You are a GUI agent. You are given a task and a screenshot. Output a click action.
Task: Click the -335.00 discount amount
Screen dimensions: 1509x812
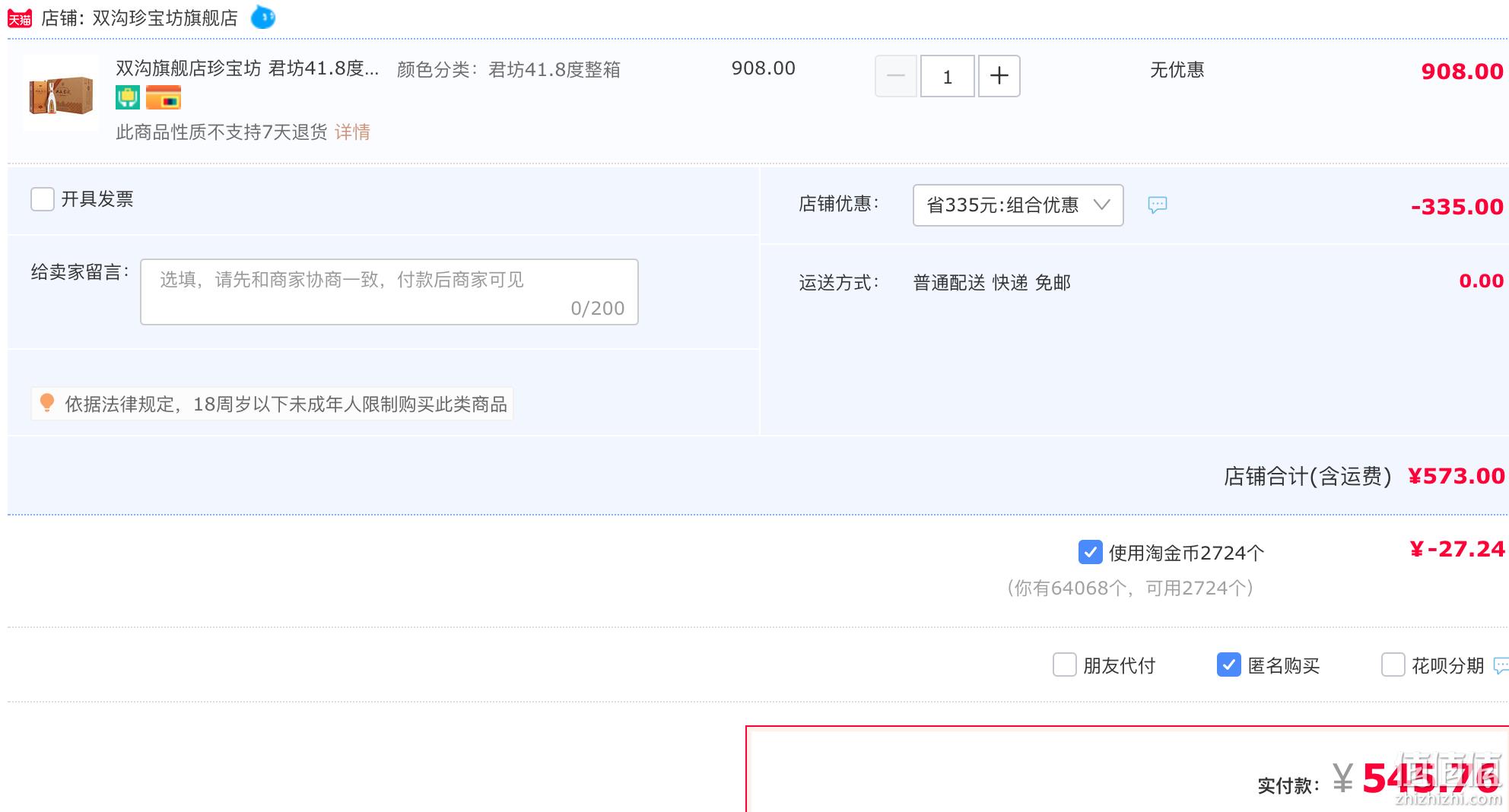pos(1457,207)
